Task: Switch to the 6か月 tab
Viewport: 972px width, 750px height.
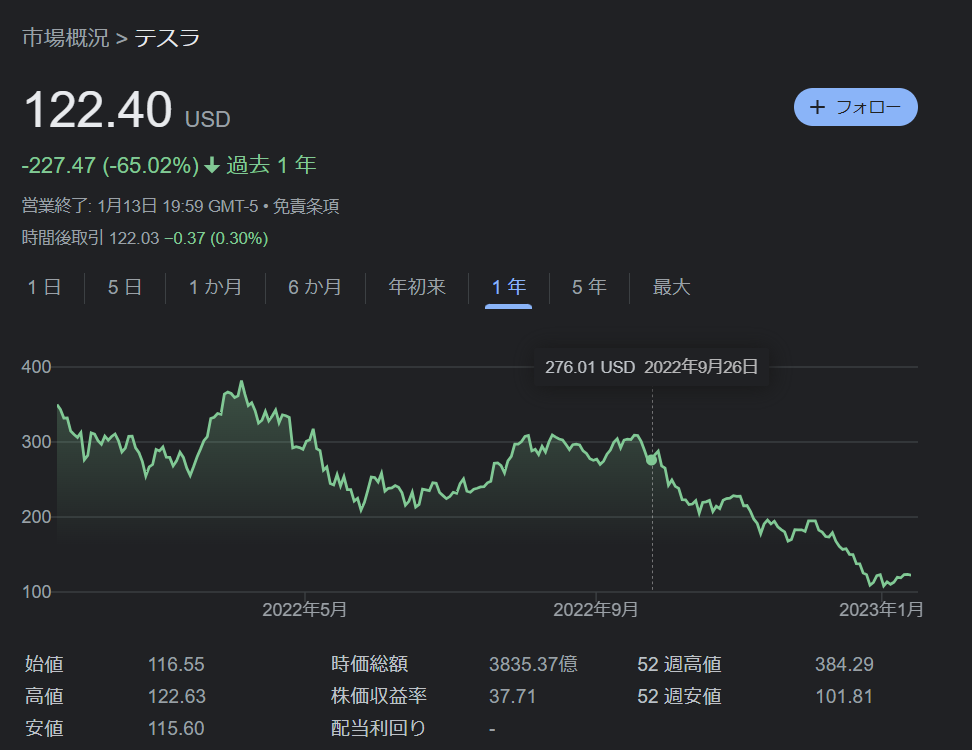Action: (x=315, y=287)
